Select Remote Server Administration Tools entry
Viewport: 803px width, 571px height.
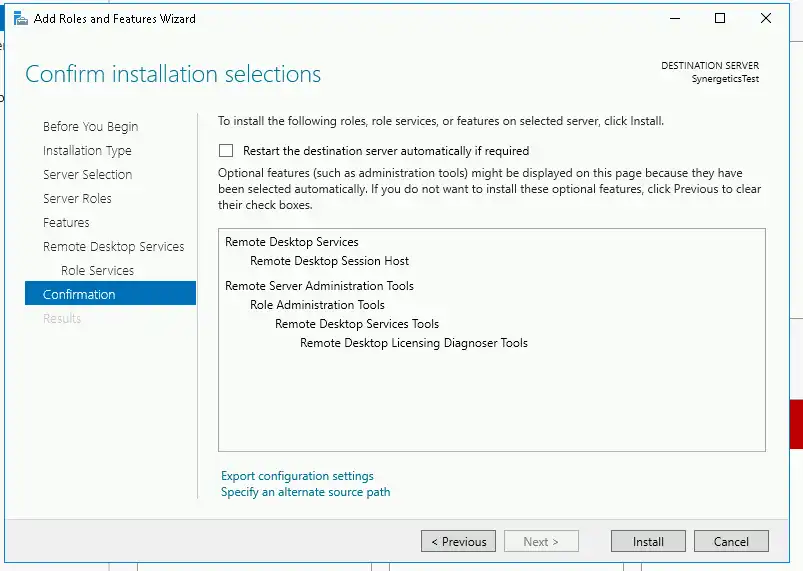319,286
